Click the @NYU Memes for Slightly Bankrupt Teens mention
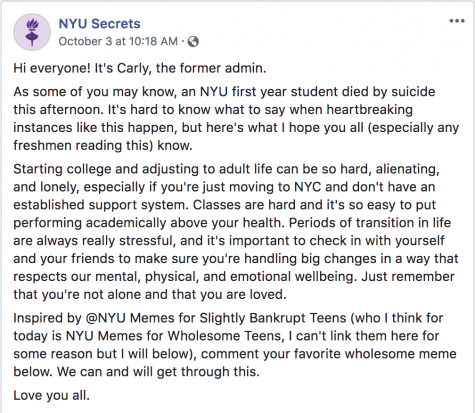 click(x=216, y=318)
